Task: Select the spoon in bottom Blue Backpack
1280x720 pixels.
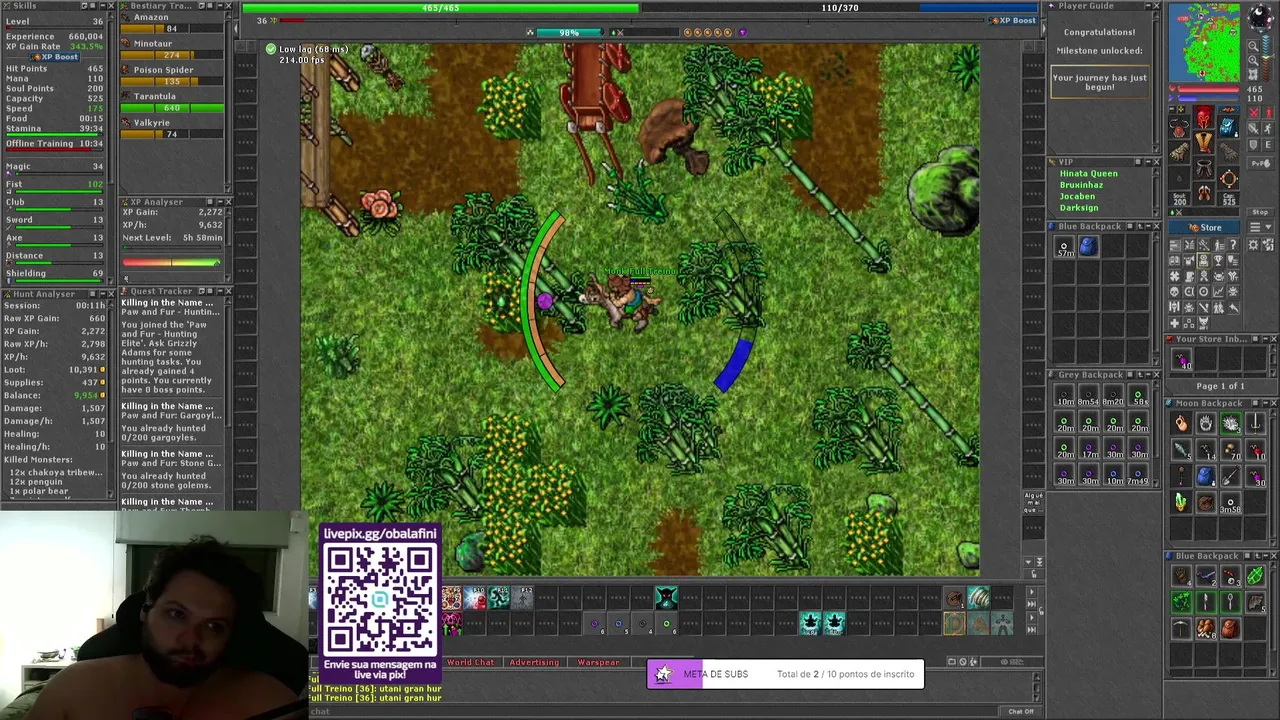Action: [x=1231, y=601]
